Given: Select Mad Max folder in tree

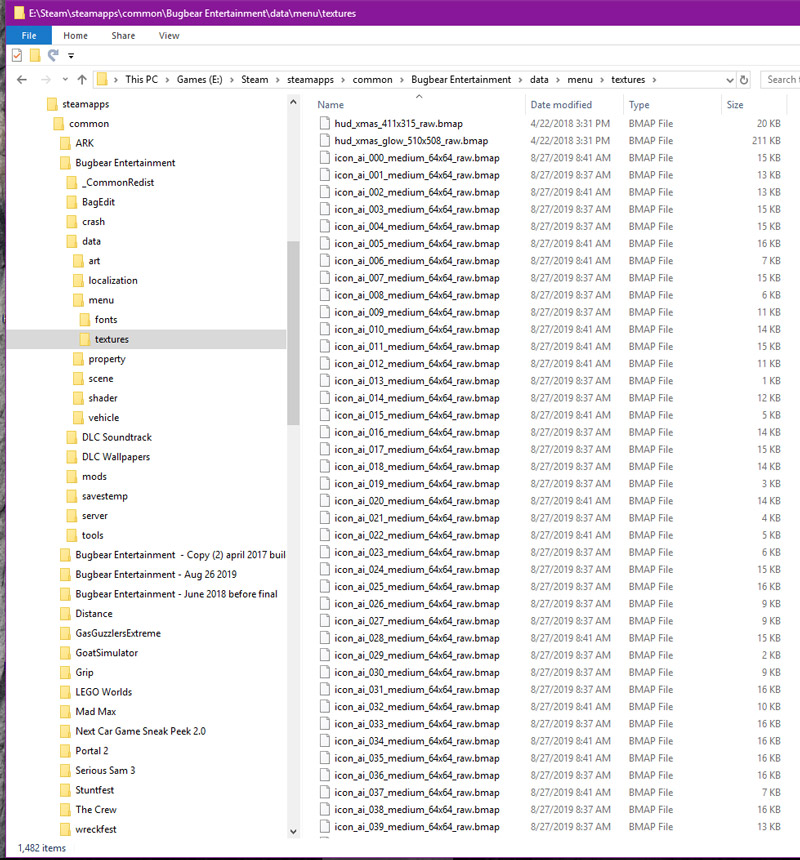Looking at the screenshot, I should pos(95,711).
